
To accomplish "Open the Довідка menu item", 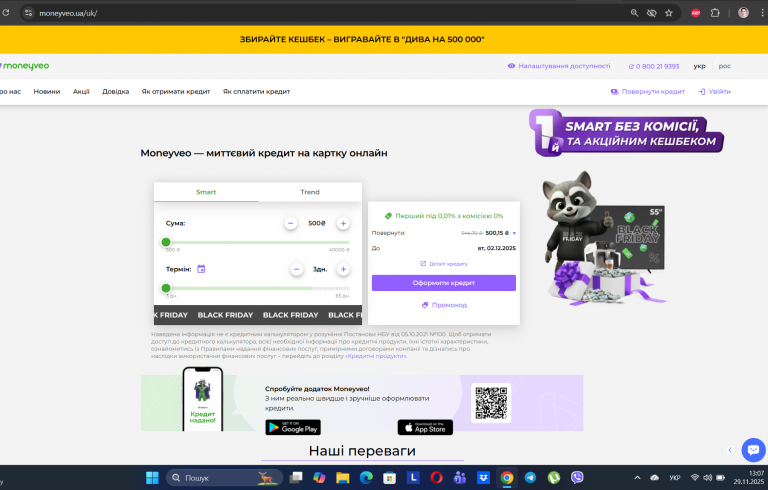I will click(116, 92).
